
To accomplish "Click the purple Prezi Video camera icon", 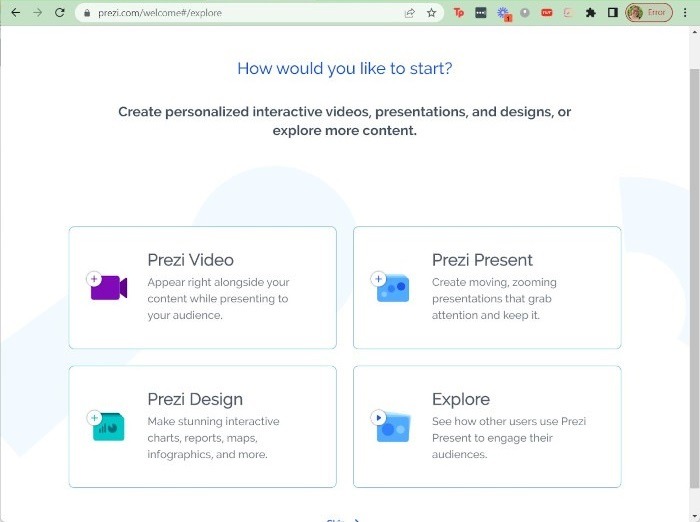I will pos(107,286).
